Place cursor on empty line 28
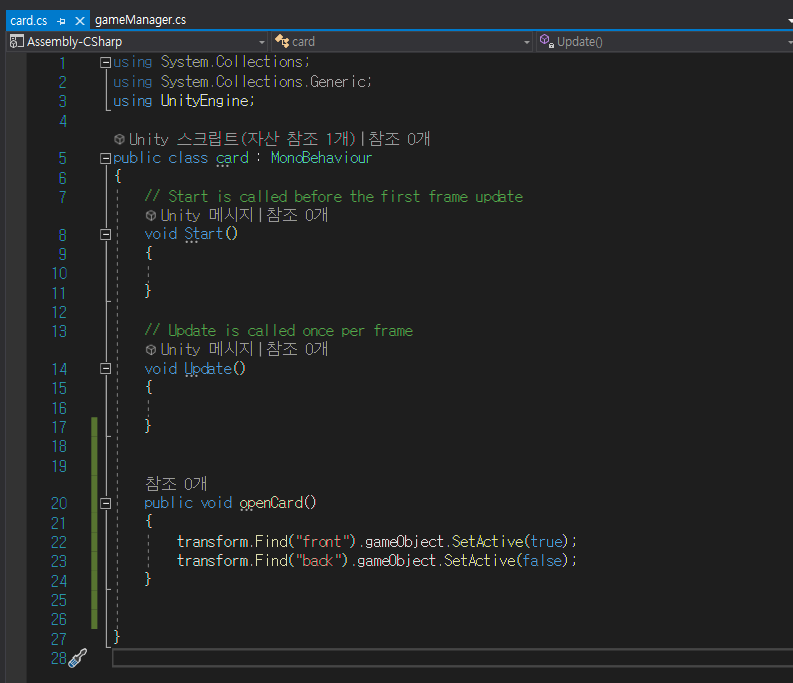 pos(452,658)
